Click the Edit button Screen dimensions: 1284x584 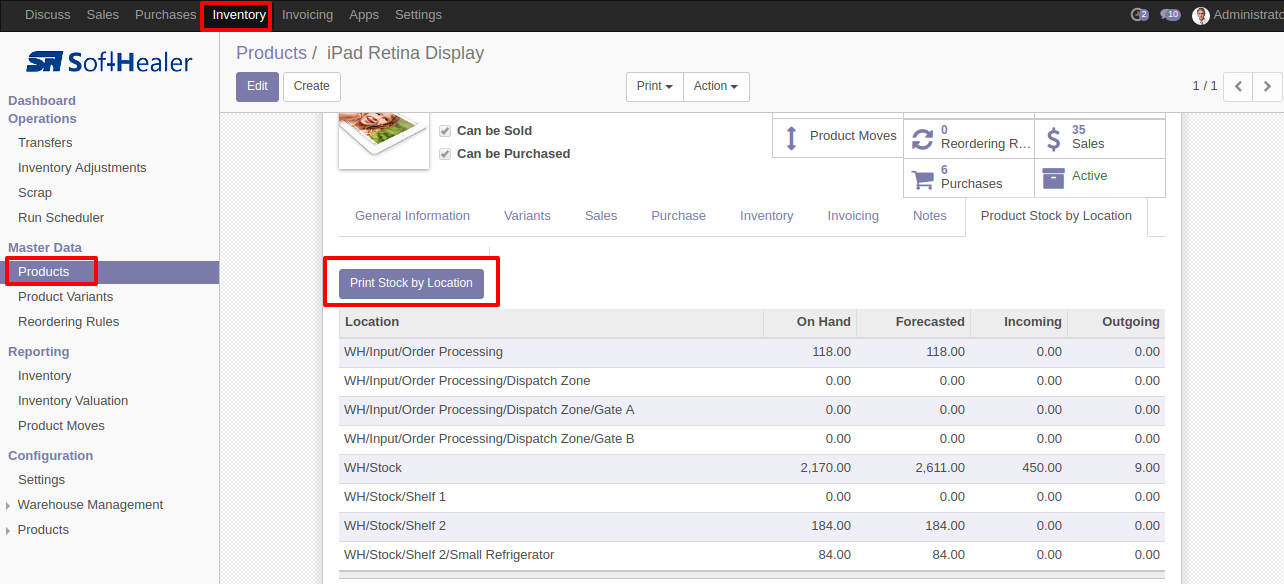click(x=257, y=87)
